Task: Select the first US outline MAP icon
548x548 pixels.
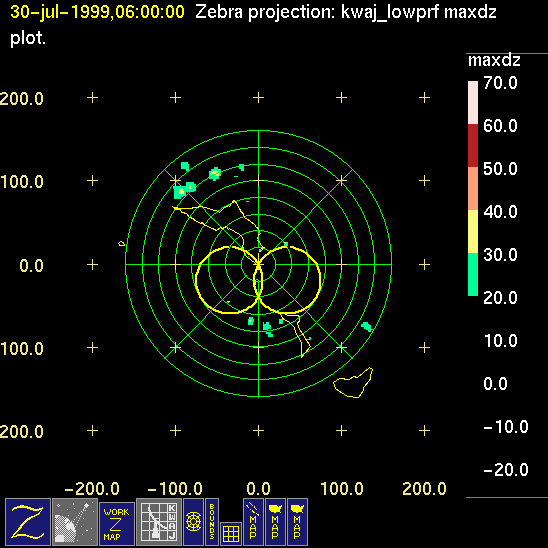Action: (275, 522)
